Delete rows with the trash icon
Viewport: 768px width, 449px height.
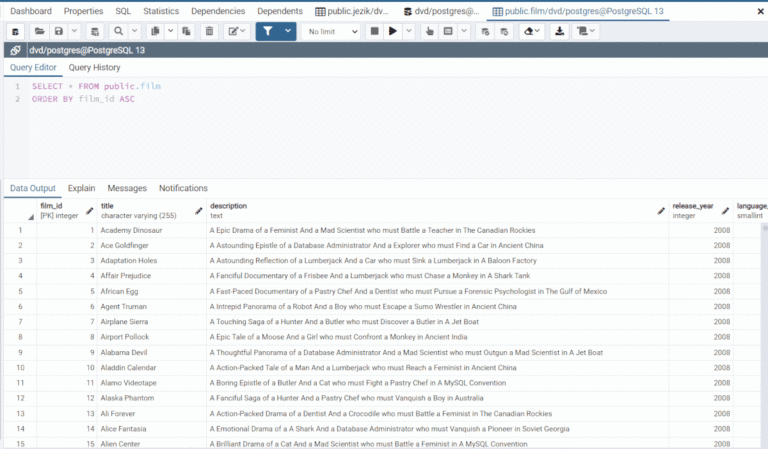[x=209, y=32]
